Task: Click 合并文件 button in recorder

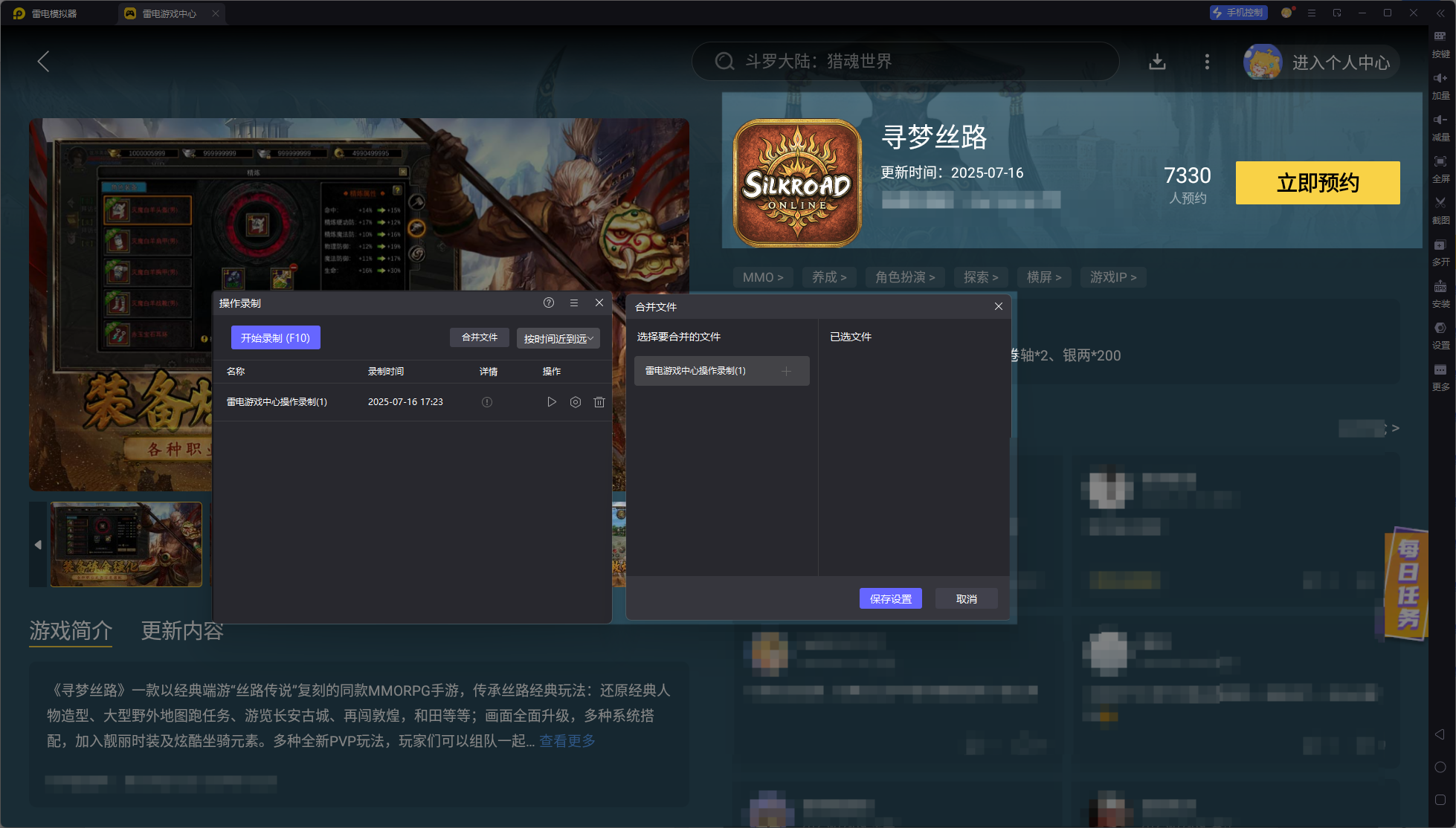Action: coord(480,337)
